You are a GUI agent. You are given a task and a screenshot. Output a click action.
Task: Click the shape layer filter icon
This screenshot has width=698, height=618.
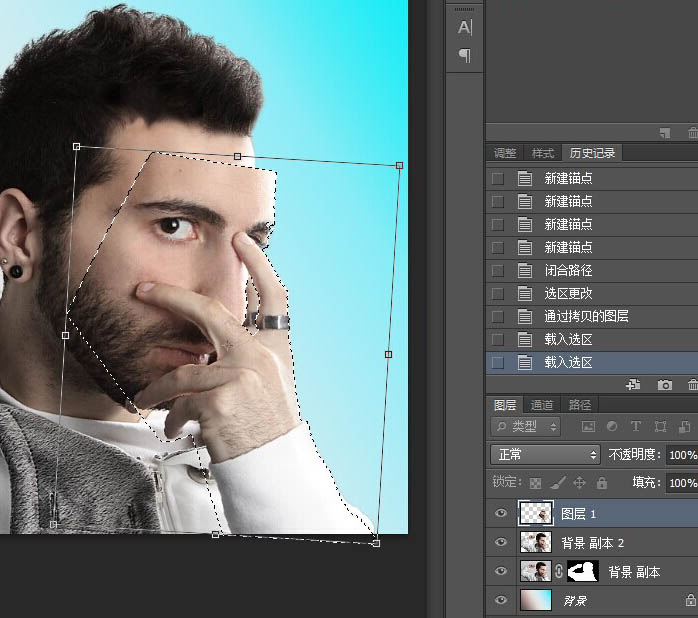click(660, 427)
